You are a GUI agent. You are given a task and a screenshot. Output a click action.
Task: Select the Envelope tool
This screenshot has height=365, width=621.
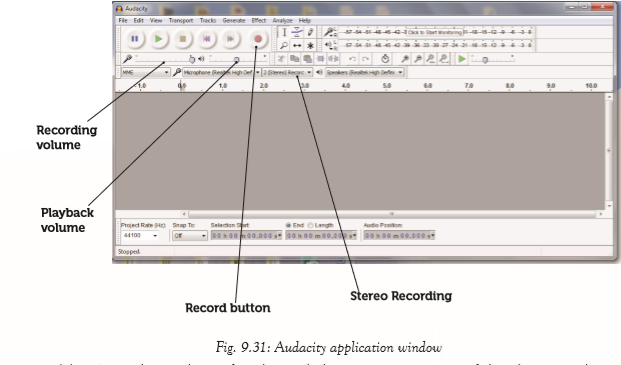297,32
